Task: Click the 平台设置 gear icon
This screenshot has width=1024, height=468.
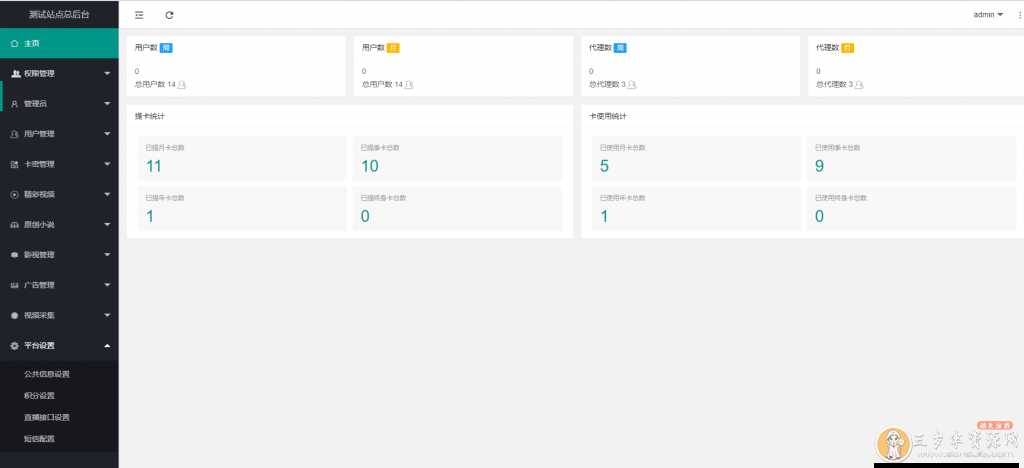Action: [x=15, y=345]
